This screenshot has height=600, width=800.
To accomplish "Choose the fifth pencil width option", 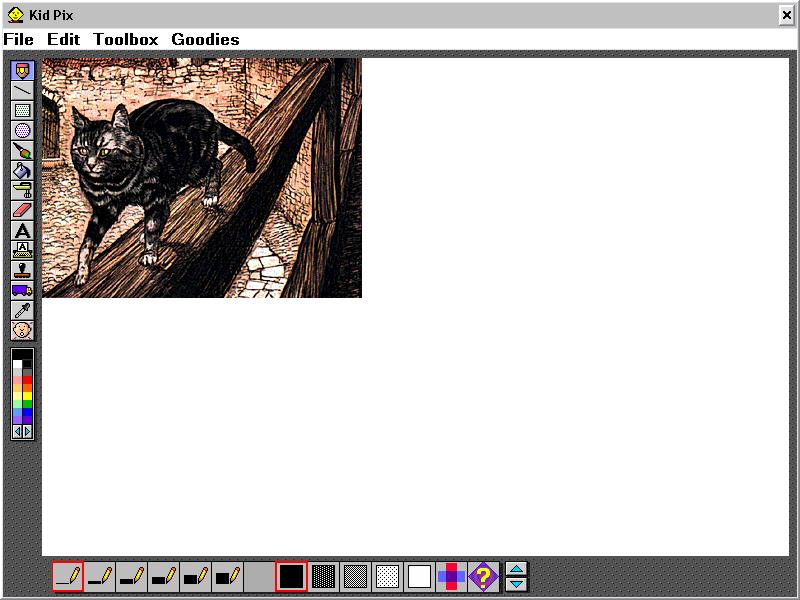I will click(195, 577).
